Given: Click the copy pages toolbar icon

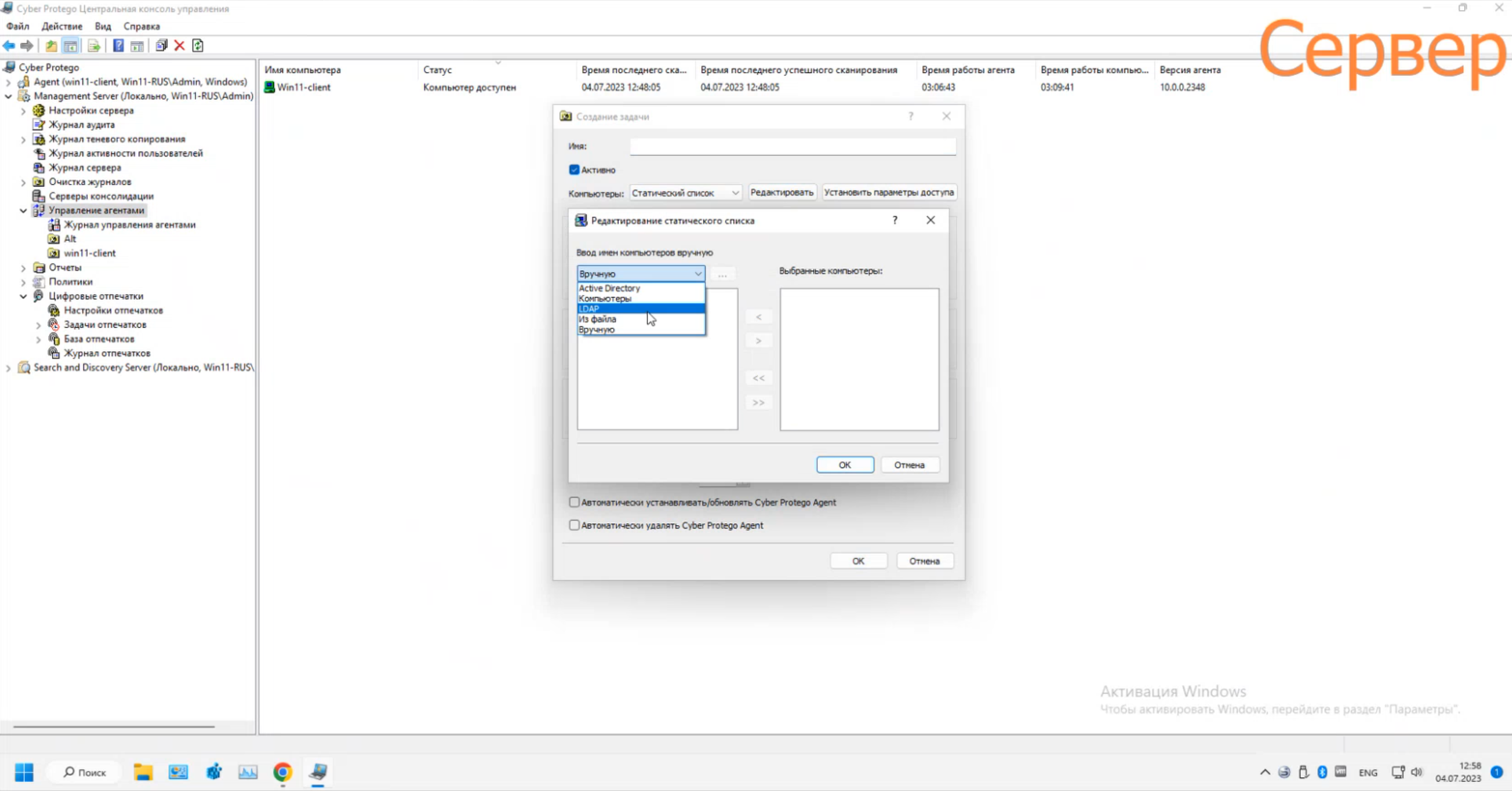Looking at the screenshot, I should coord(161,45).
